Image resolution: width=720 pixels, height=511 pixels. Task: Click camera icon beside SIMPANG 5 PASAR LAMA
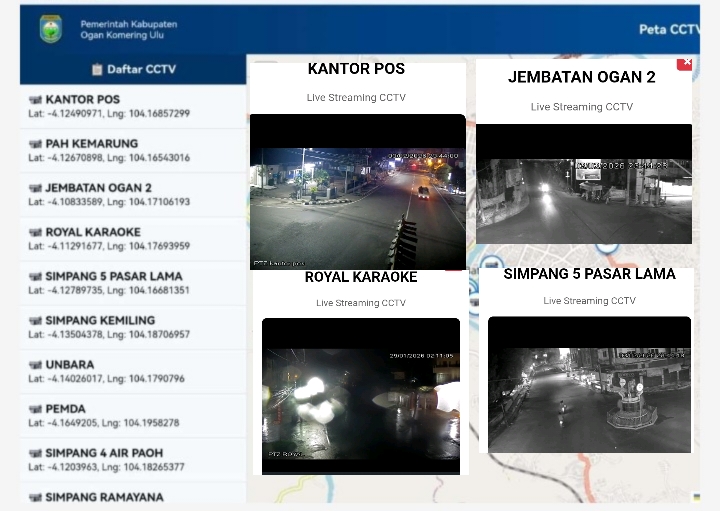pyautogui.click(x=36, y=277)
